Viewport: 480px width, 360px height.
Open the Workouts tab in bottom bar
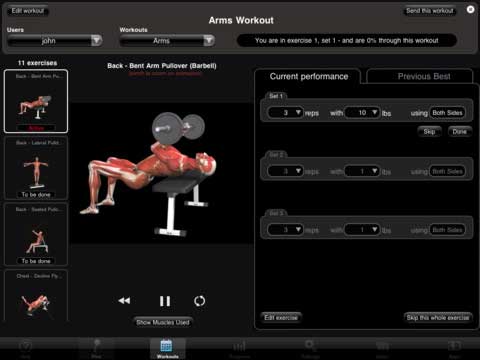tap(167, 348)
